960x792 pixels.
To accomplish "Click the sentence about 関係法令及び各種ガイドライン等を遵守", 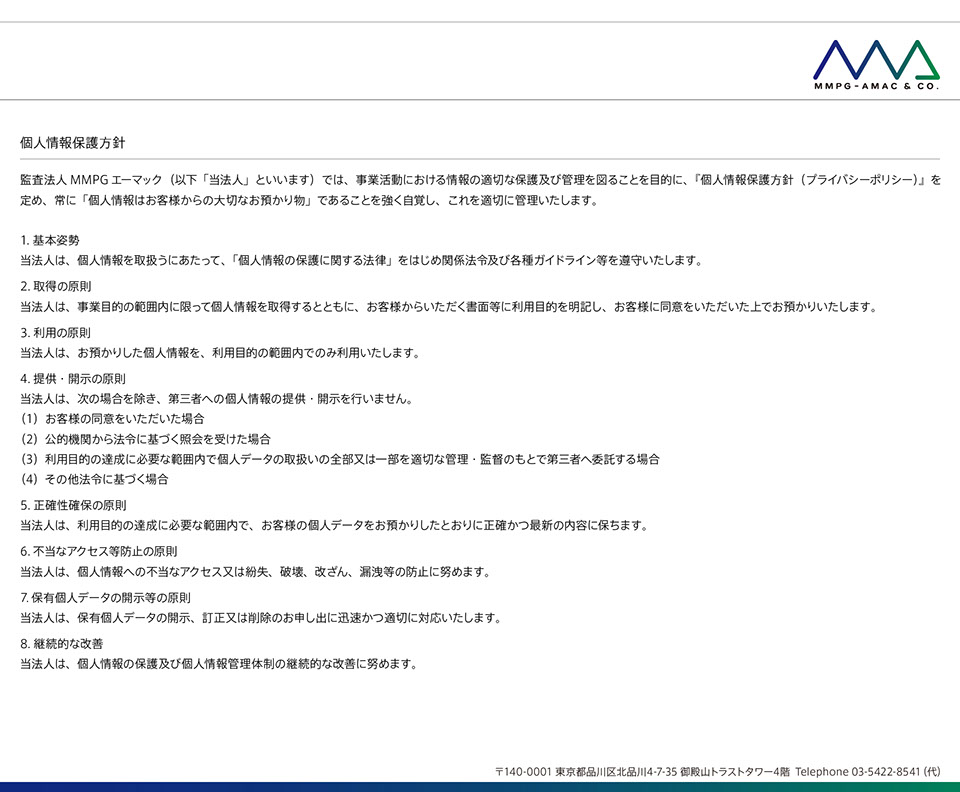I will 361,261.
